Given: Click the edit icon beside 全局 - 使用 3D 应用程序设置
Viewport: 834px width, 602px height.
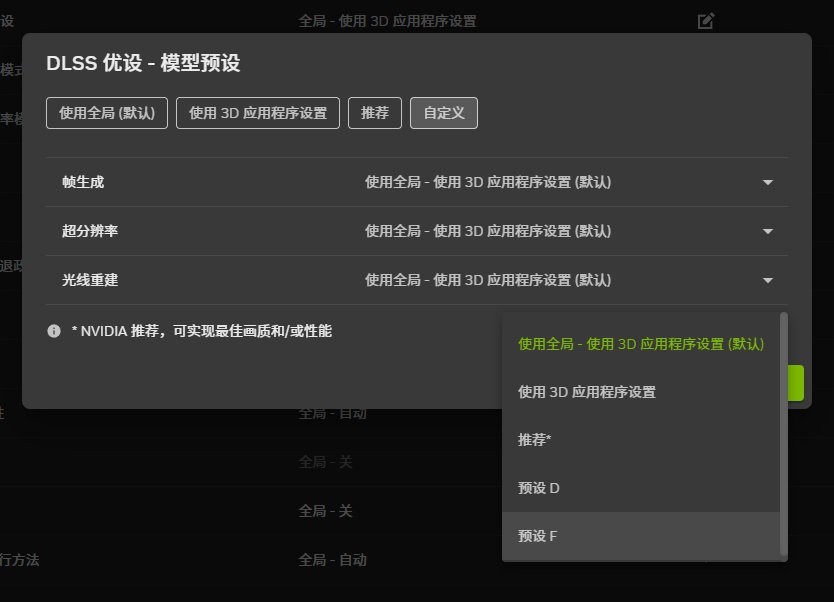Looking at the screenshot, I should click(705, 21).
